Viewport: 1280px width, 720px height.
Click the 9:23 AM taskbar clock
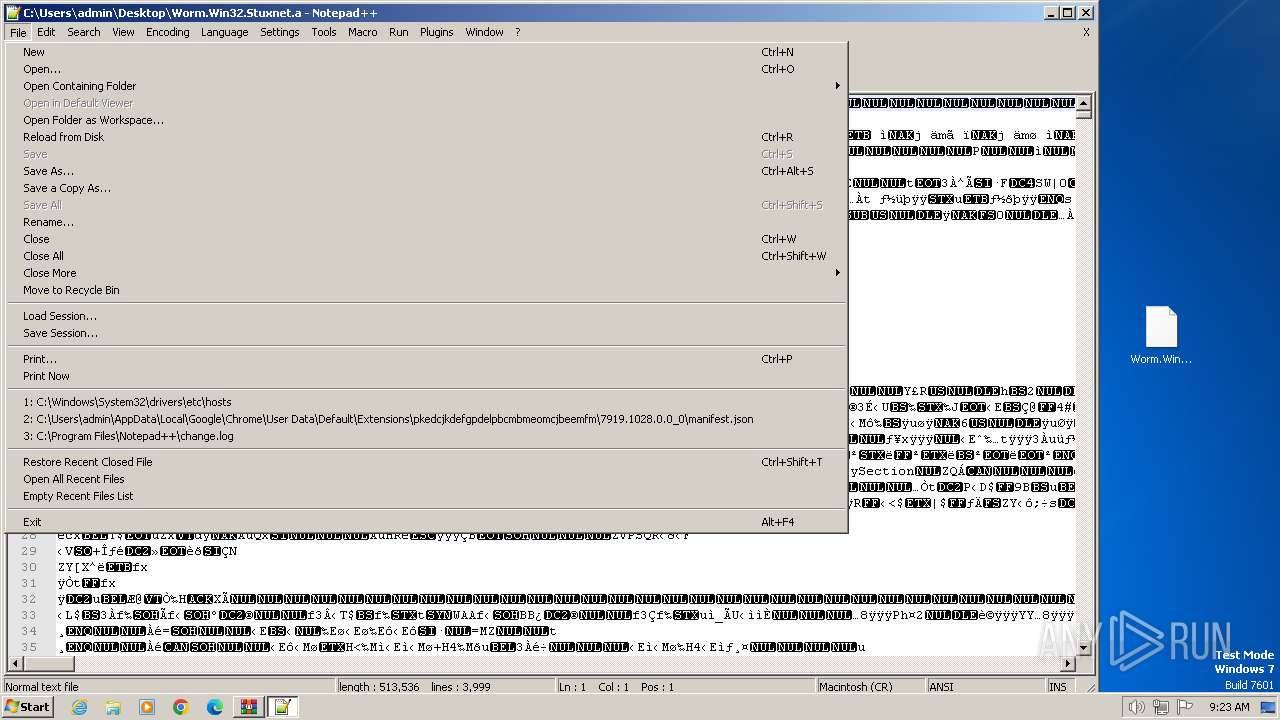1229,707
